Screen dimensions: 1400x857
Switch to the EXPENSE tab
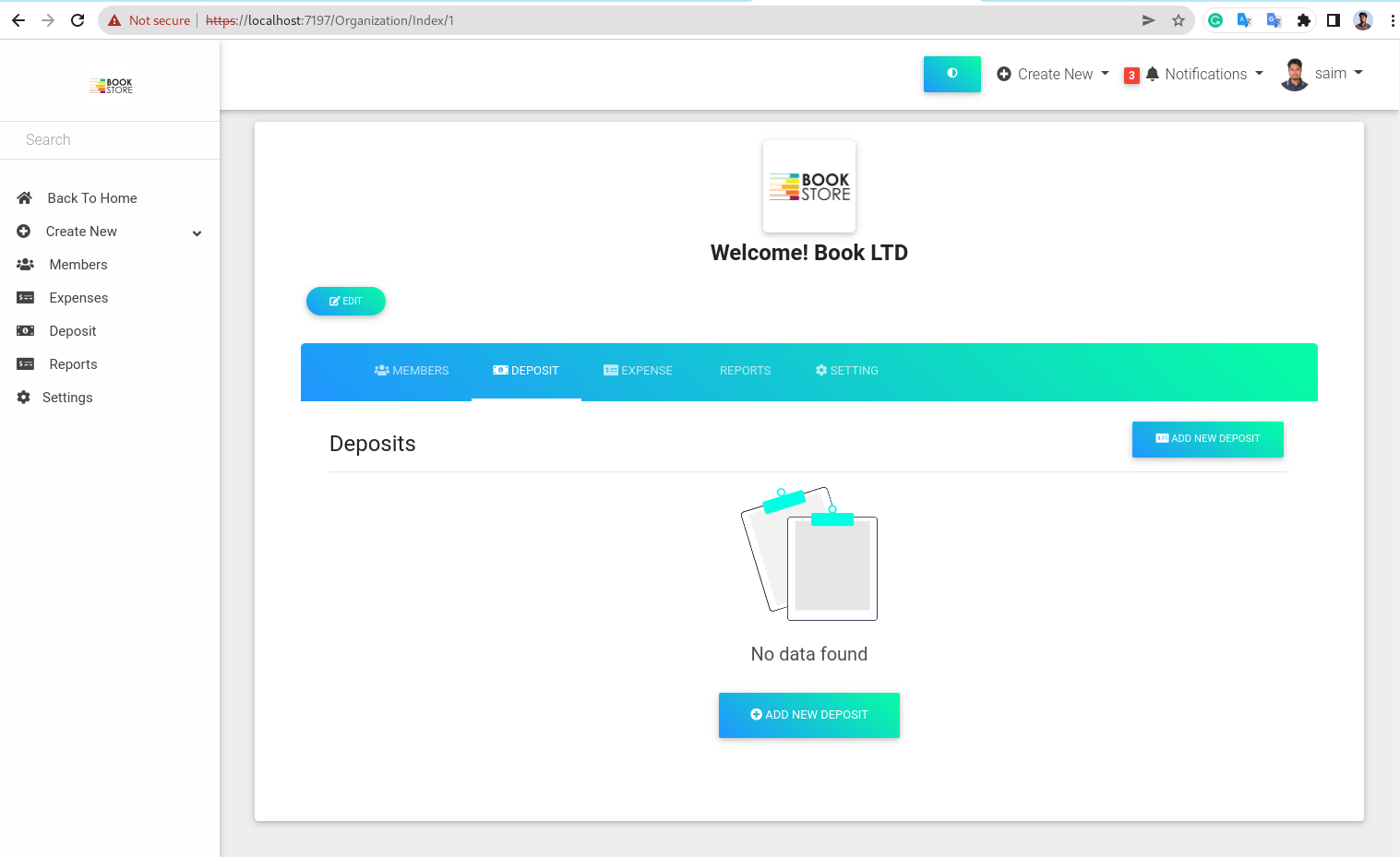[x=638, y=370]
